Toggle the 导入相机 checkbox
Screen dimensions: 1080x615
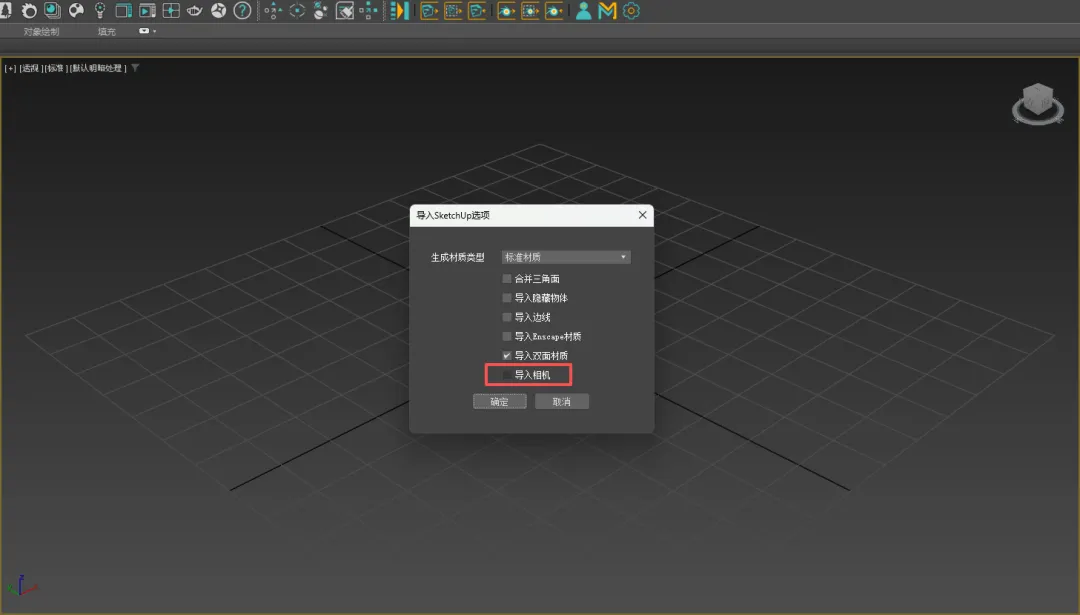point(507,375)
